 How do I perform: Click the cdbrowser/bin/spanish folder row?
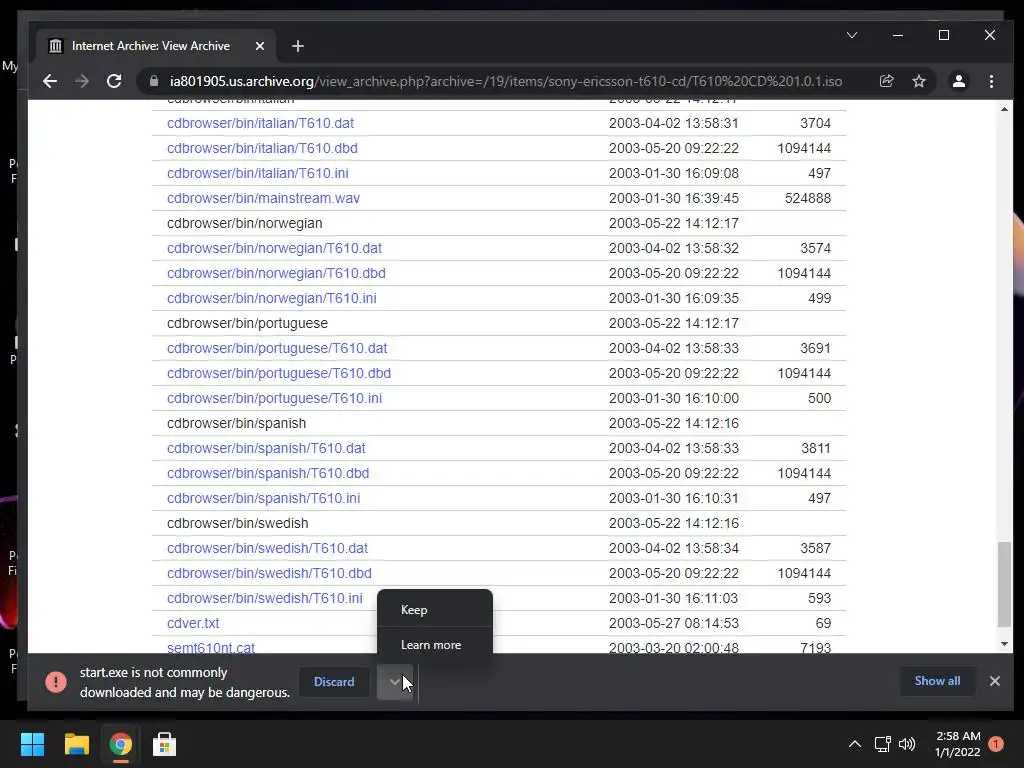tap(499, 423)
